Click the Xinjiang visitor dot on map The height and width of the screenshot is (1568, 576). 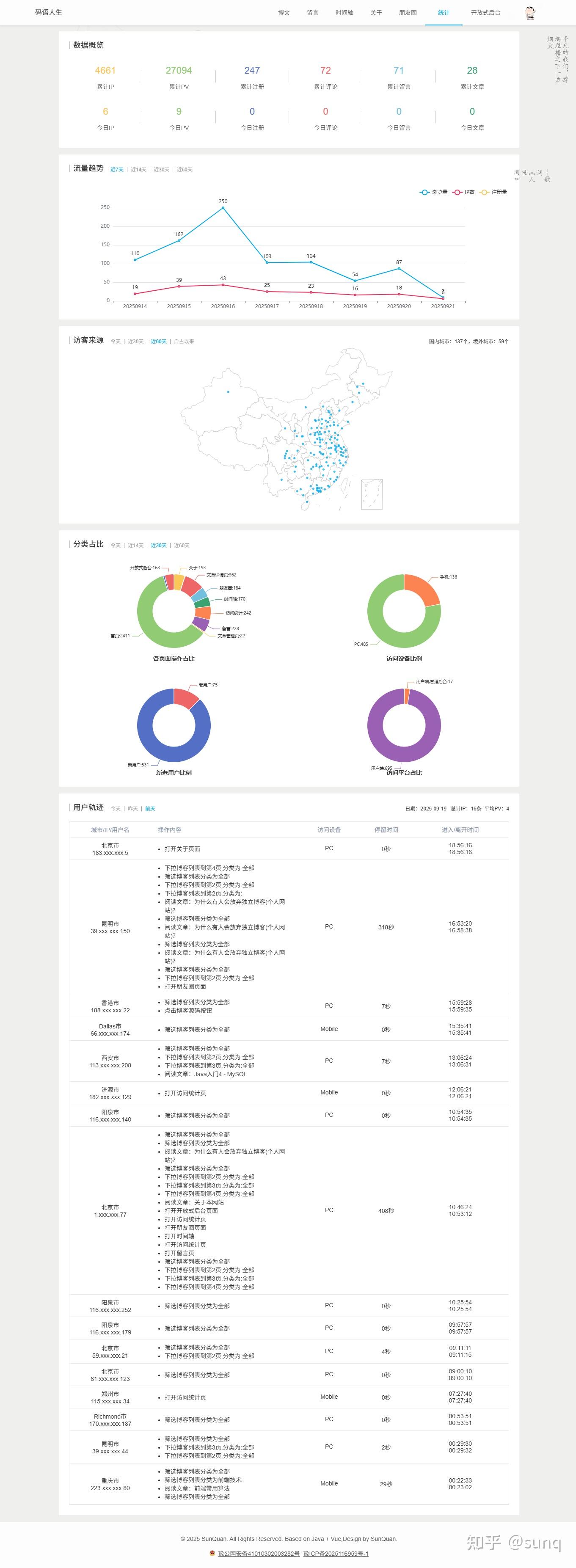pyautogui.click(x=229, y=391)
